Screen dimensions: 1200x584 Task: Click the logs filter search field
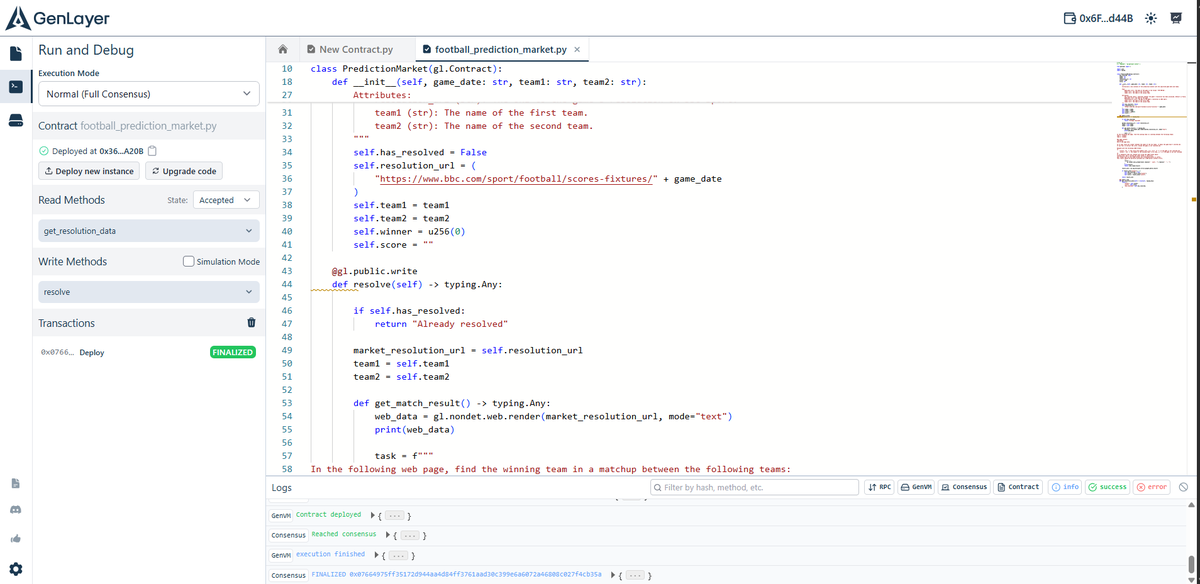pyautogui.click(x=752, y=487)
